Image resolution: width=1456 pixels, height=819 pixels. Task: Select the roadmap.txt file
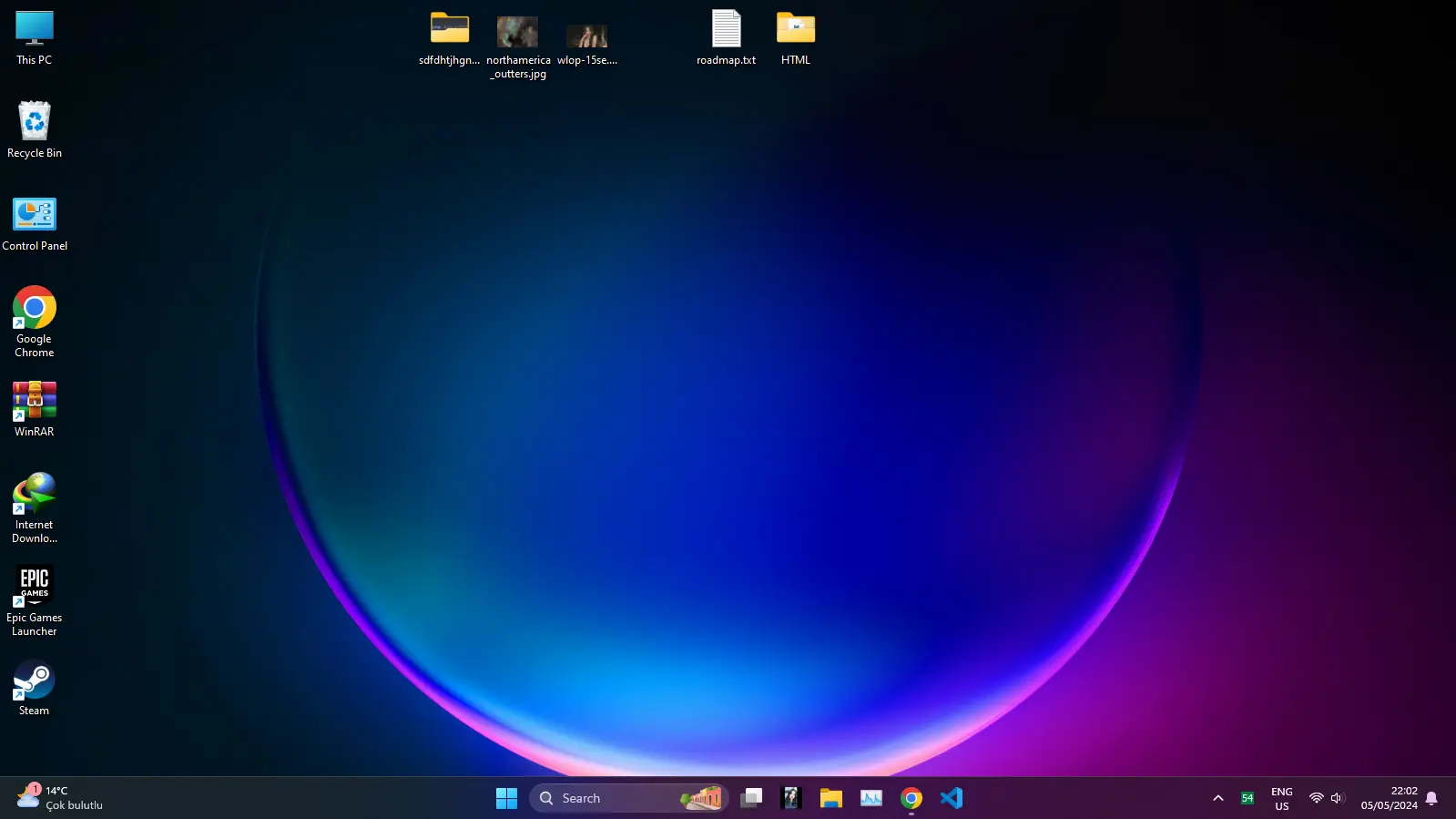coord(726,38)
